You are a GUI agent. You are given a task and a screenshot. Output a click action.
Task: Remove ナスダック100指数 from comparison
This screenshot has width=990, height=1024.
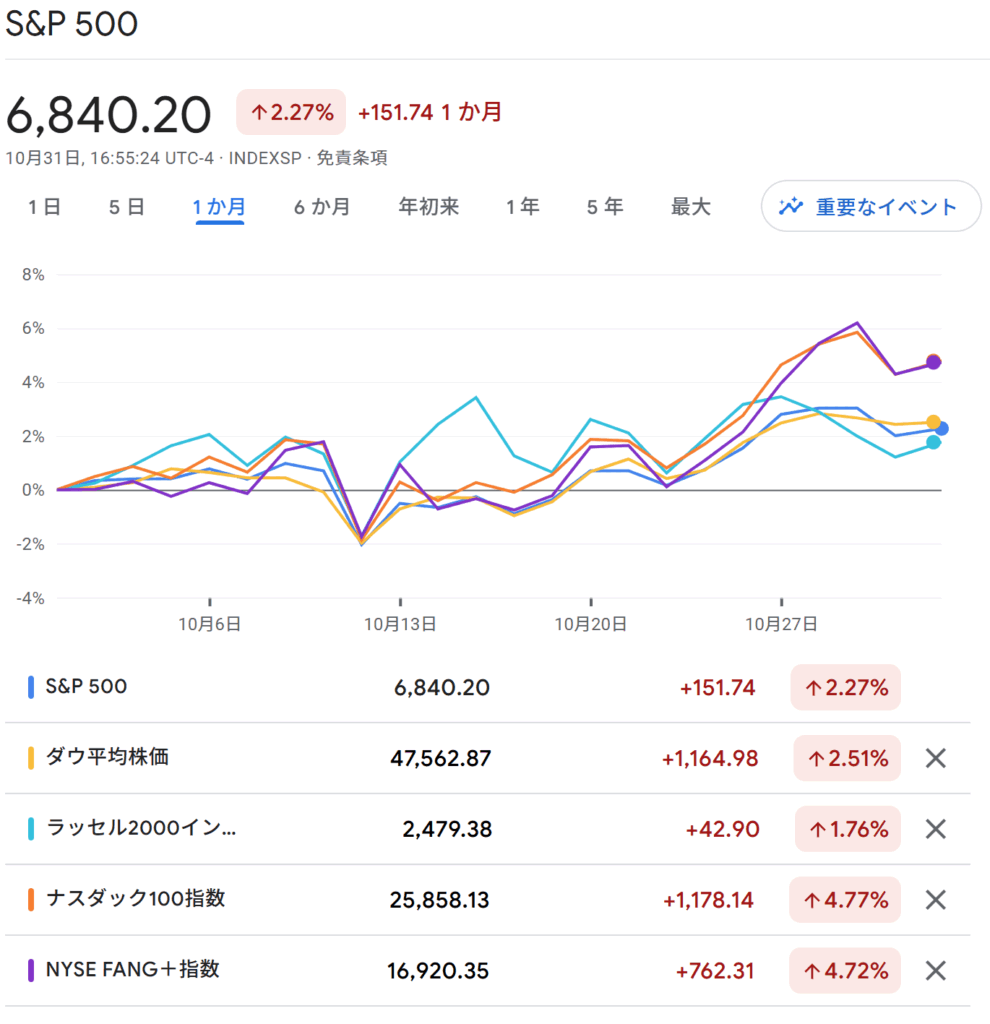(935, 900)
